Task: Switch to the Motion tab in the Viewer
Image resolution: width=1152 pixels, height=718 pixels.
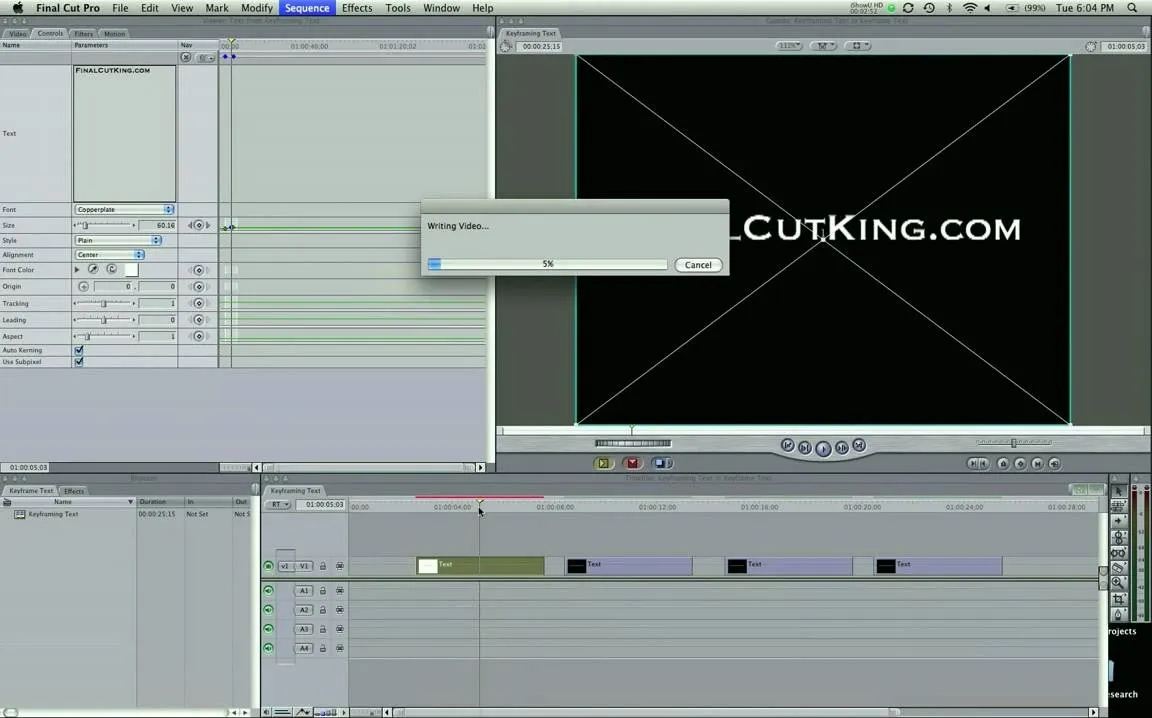Action: click(x=115, y=34)
